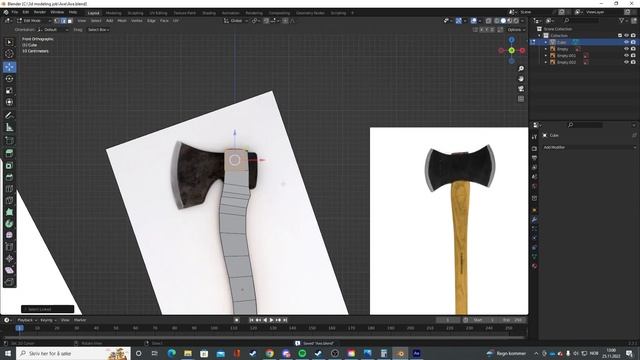
Task: Select the Spin tool
Action: click(x=9, y=224)
